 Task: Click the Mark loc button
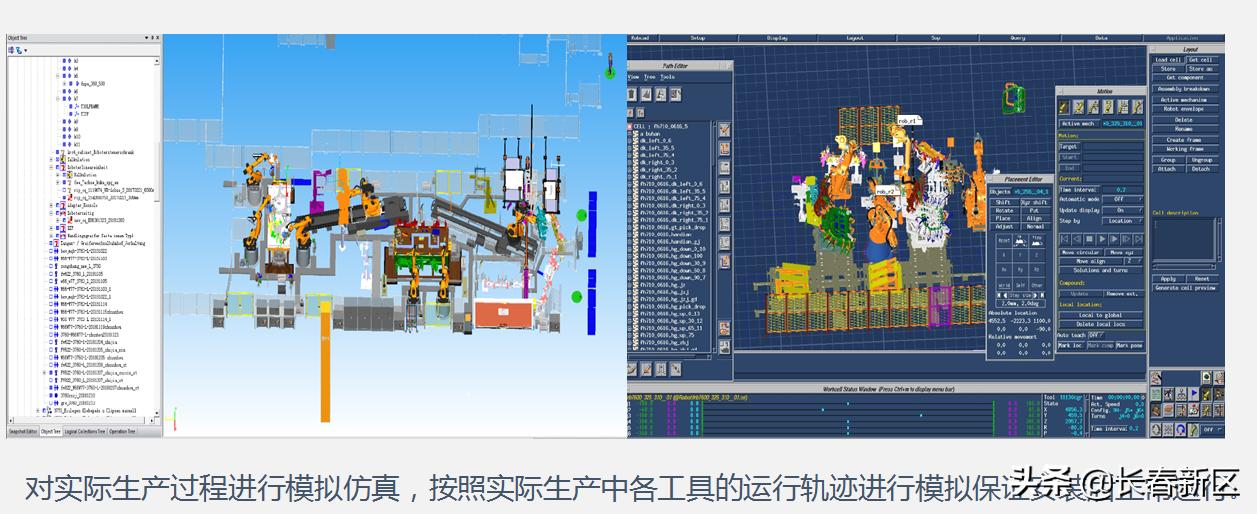(1070, 345)
